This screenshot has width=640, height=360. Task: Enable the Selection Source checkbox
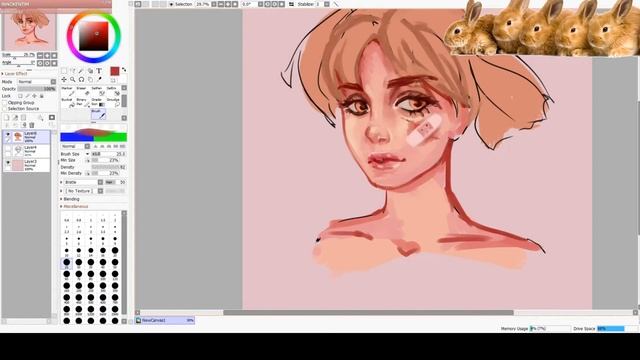[5, 109]
